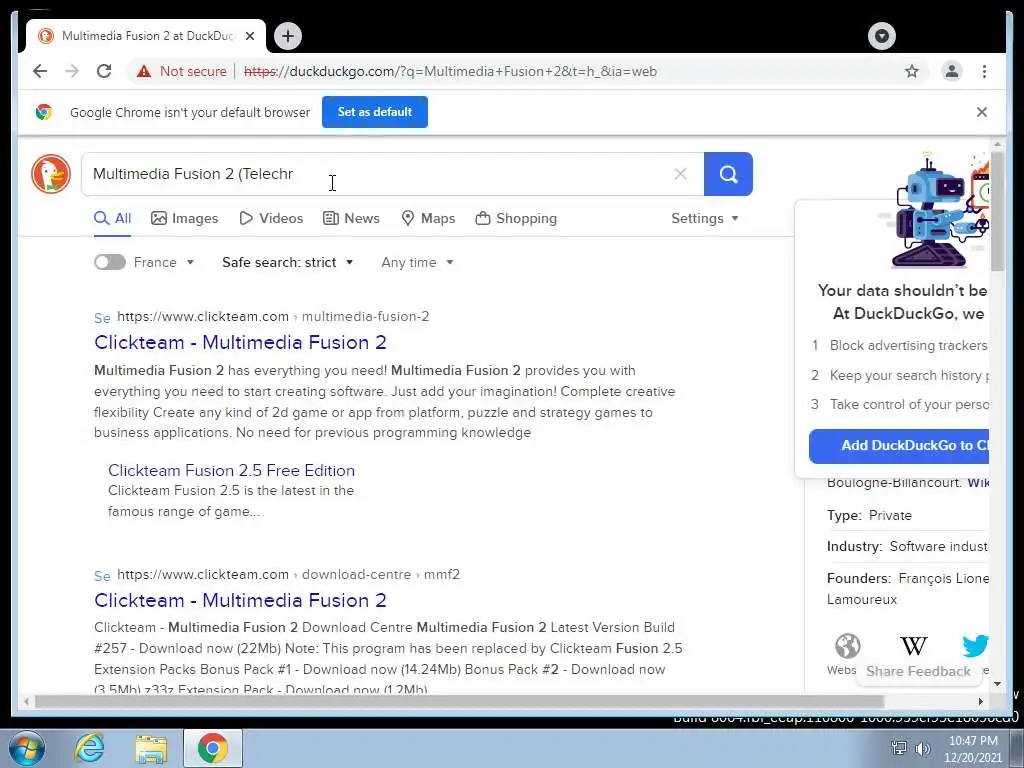Open the Windows Start menu
This screenshot has height=768, width=1024.
pyautogui.click(x=26, y=748)
